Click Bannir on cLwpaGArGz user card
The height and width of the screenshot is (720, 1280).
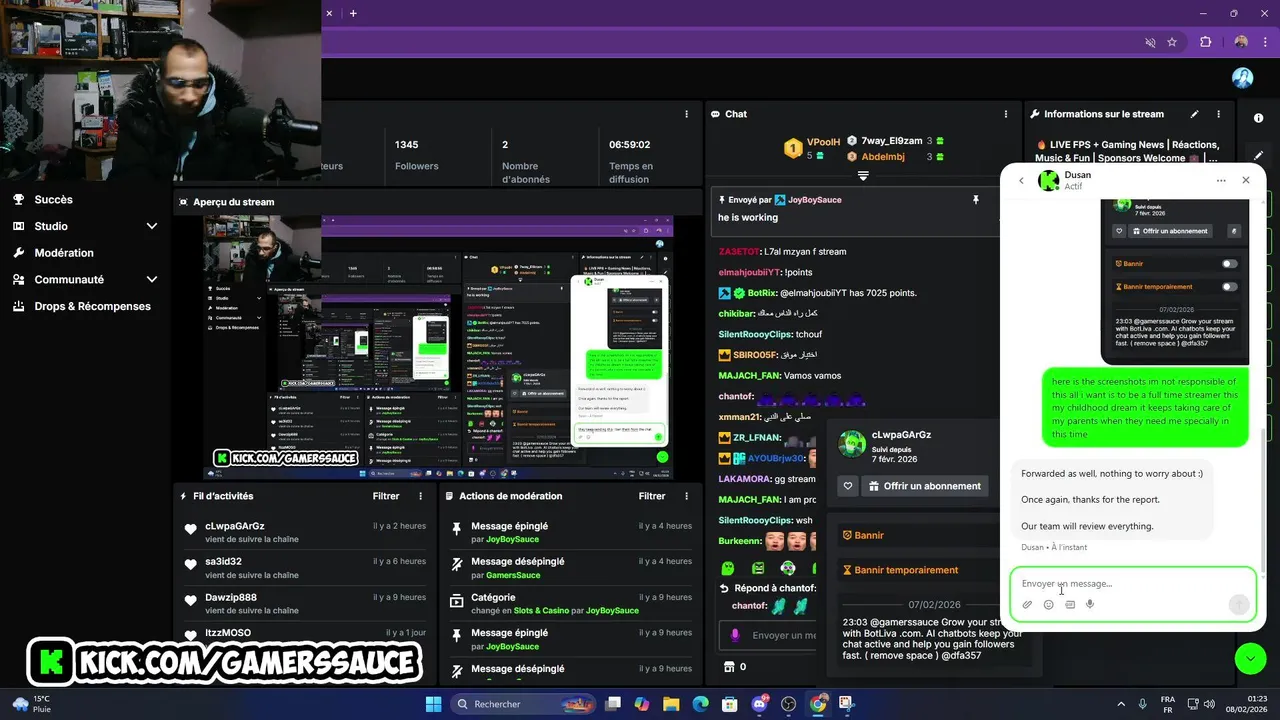[x=863, y=535]
